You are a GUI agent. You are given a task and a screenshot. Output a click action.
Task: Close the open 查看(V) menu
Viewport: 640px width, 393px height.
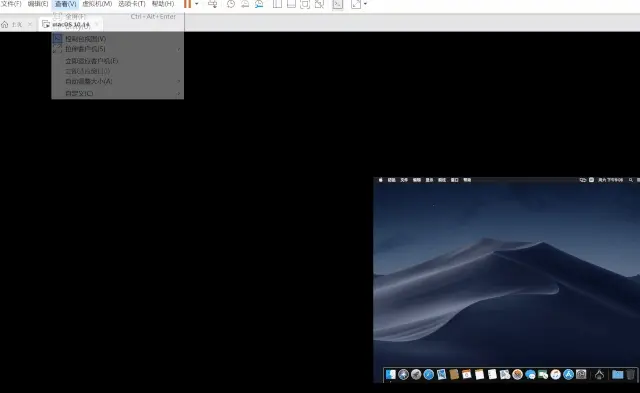pyautogui.click(x=66, y=4)
